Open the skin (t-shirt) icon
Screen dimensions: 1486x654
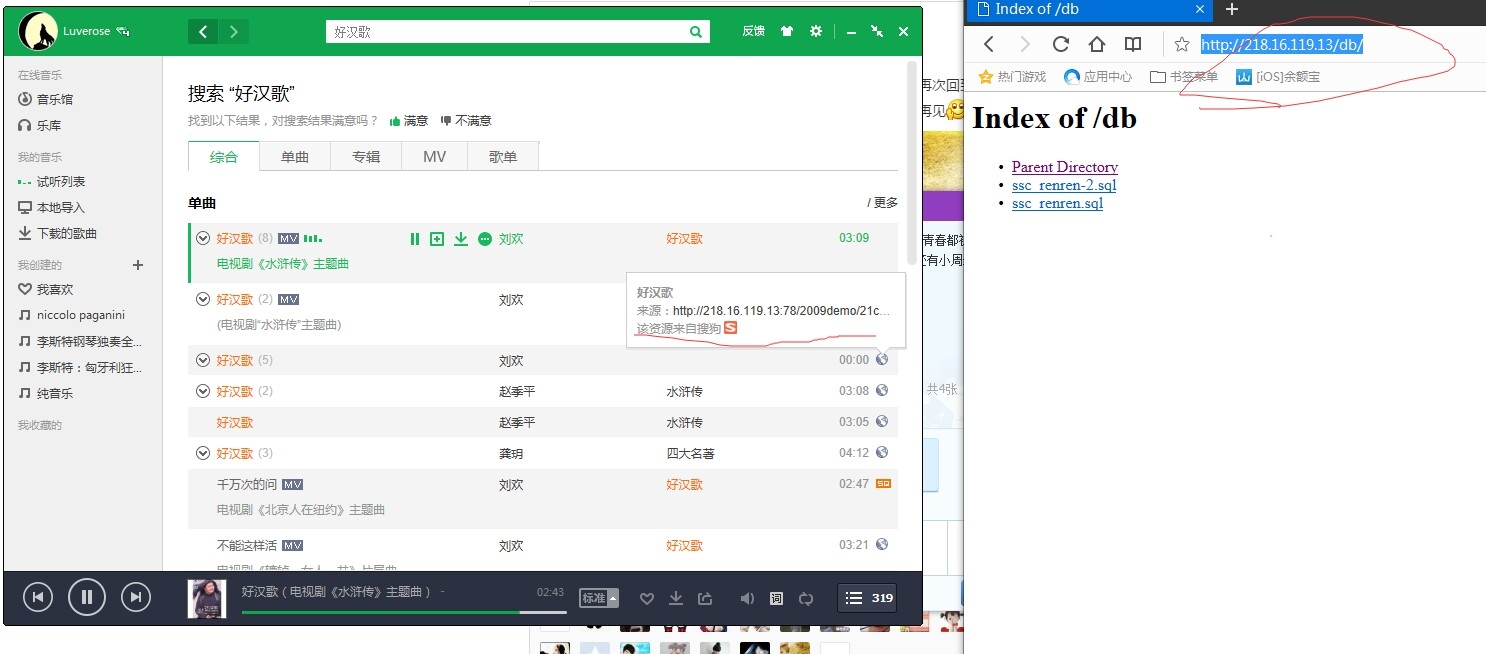[x=787, y=32]
